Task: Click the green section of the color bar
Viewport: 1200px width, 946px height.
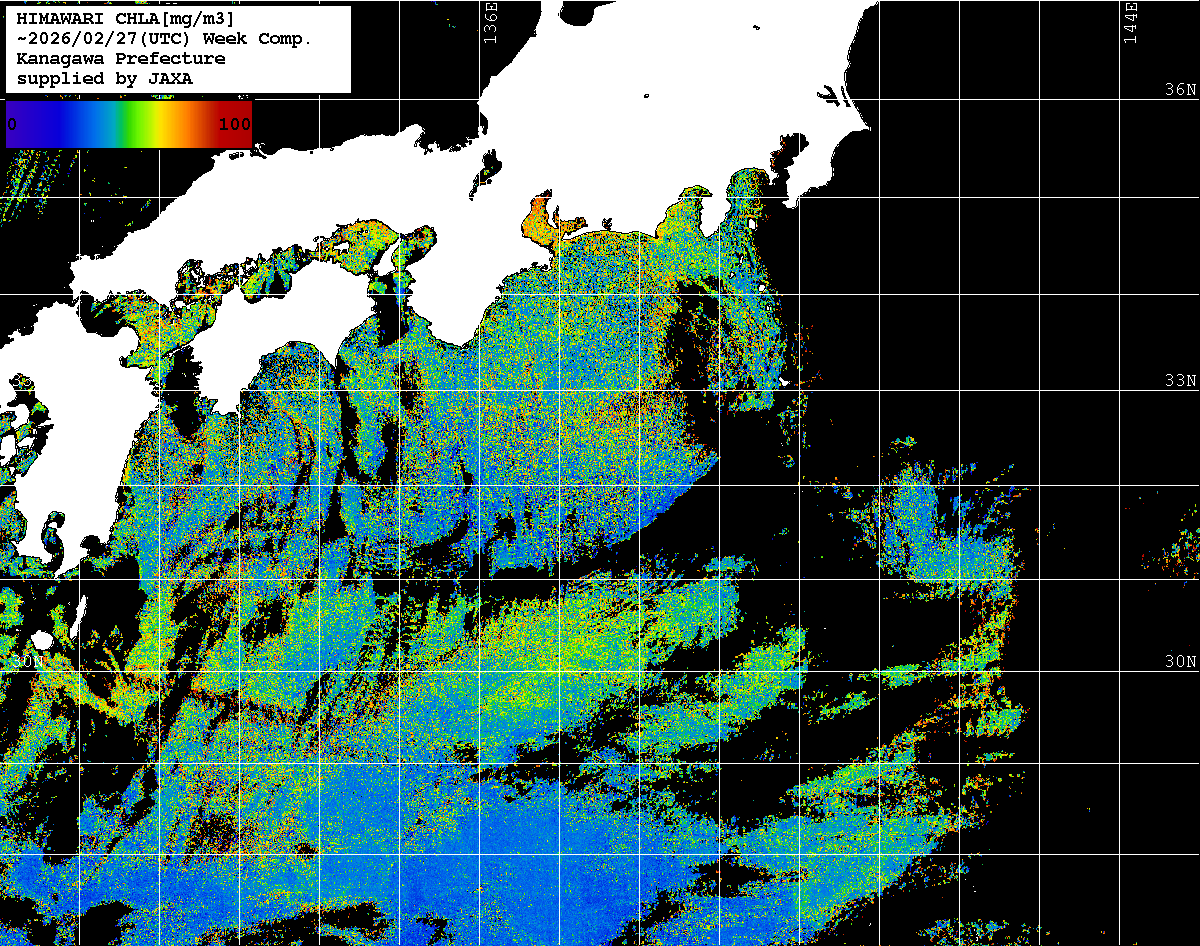Action: [x=130, y=124]
